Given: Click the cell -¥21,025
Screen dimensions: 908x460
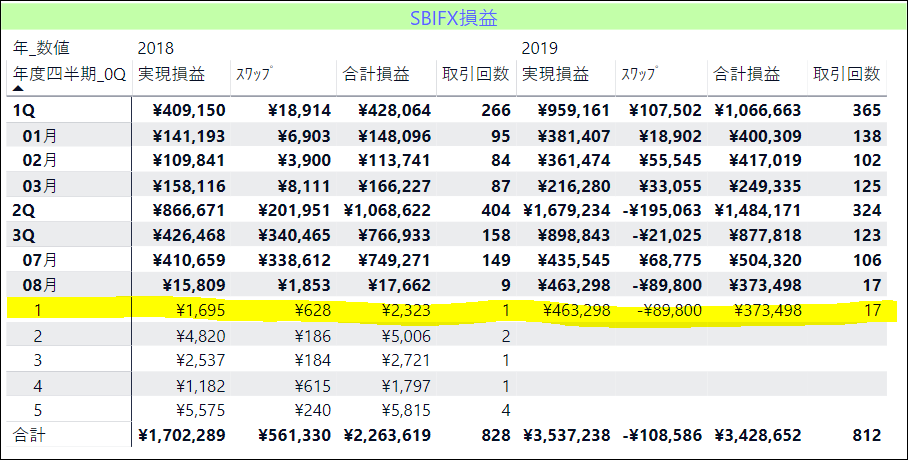Looking at the screenshot, I should pos(667,235).
